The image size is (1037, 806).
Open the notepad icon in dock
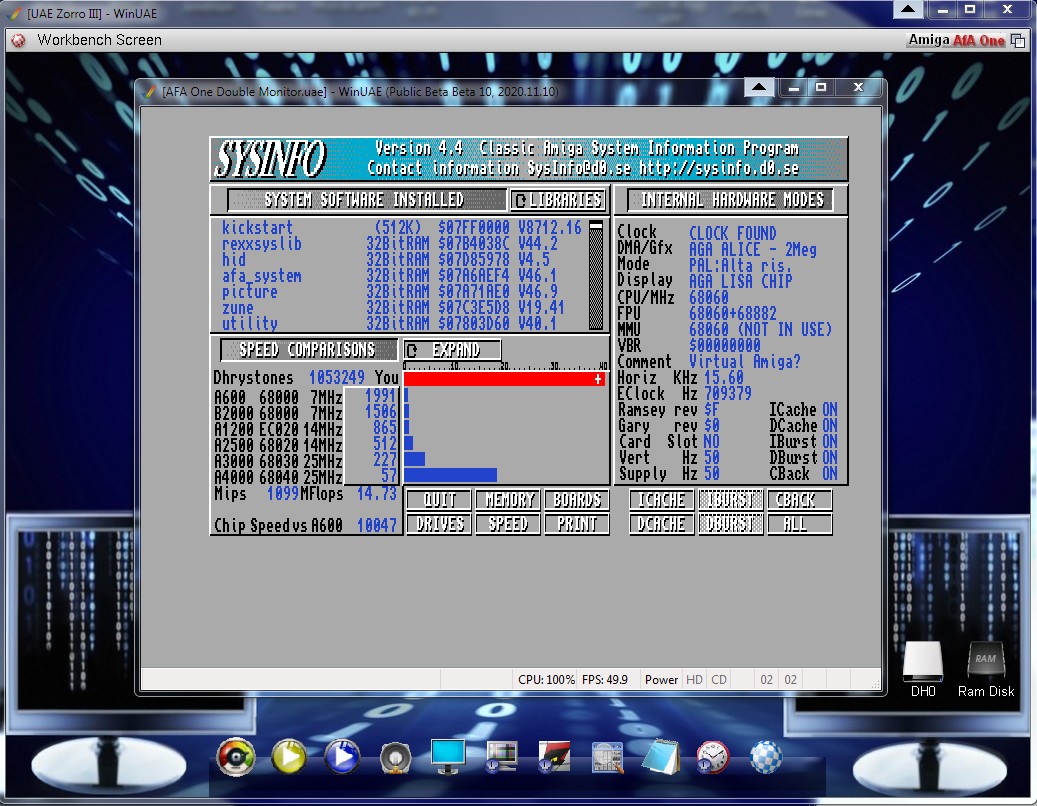(660, 757)
